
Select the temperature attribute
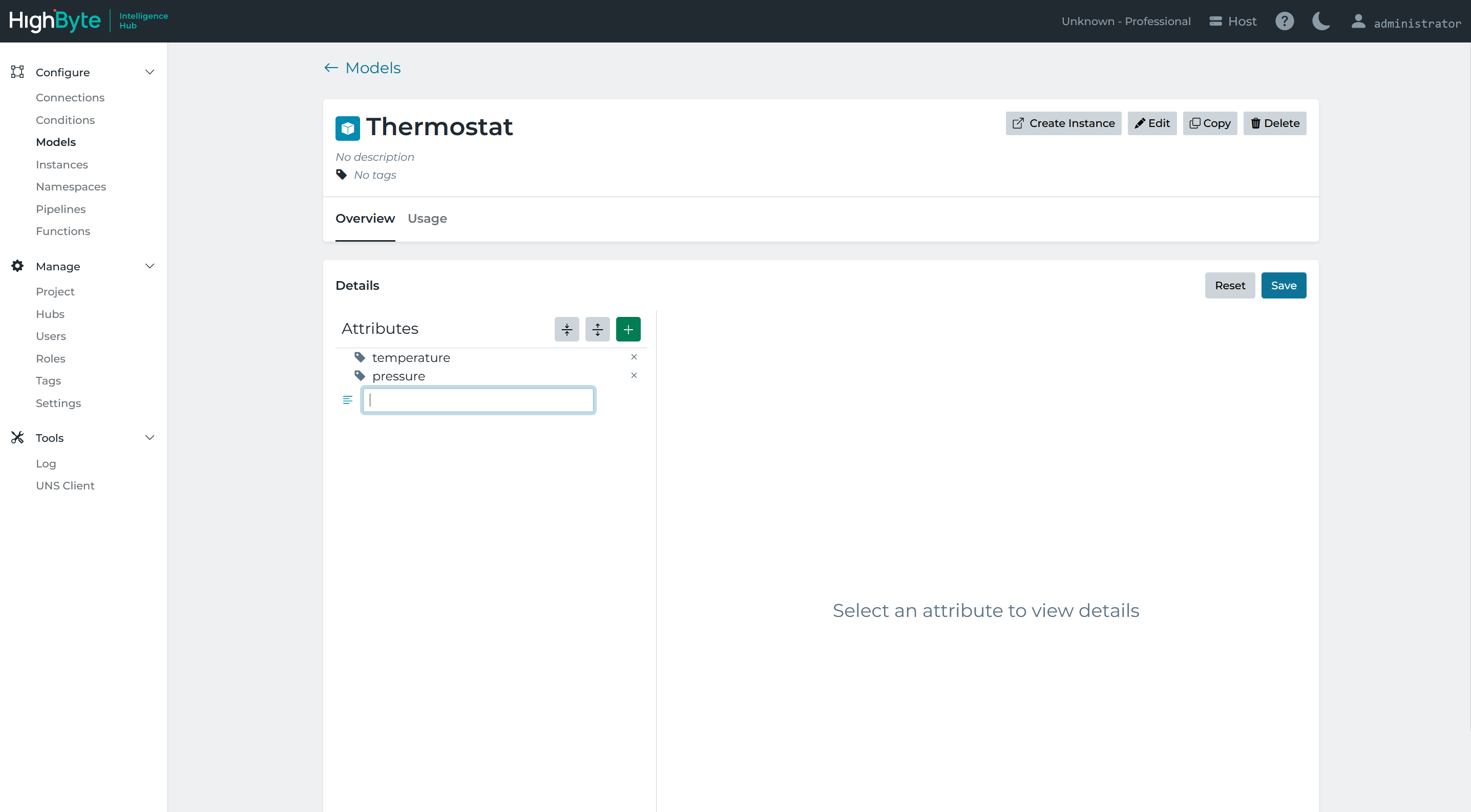[x=411, y=358]
